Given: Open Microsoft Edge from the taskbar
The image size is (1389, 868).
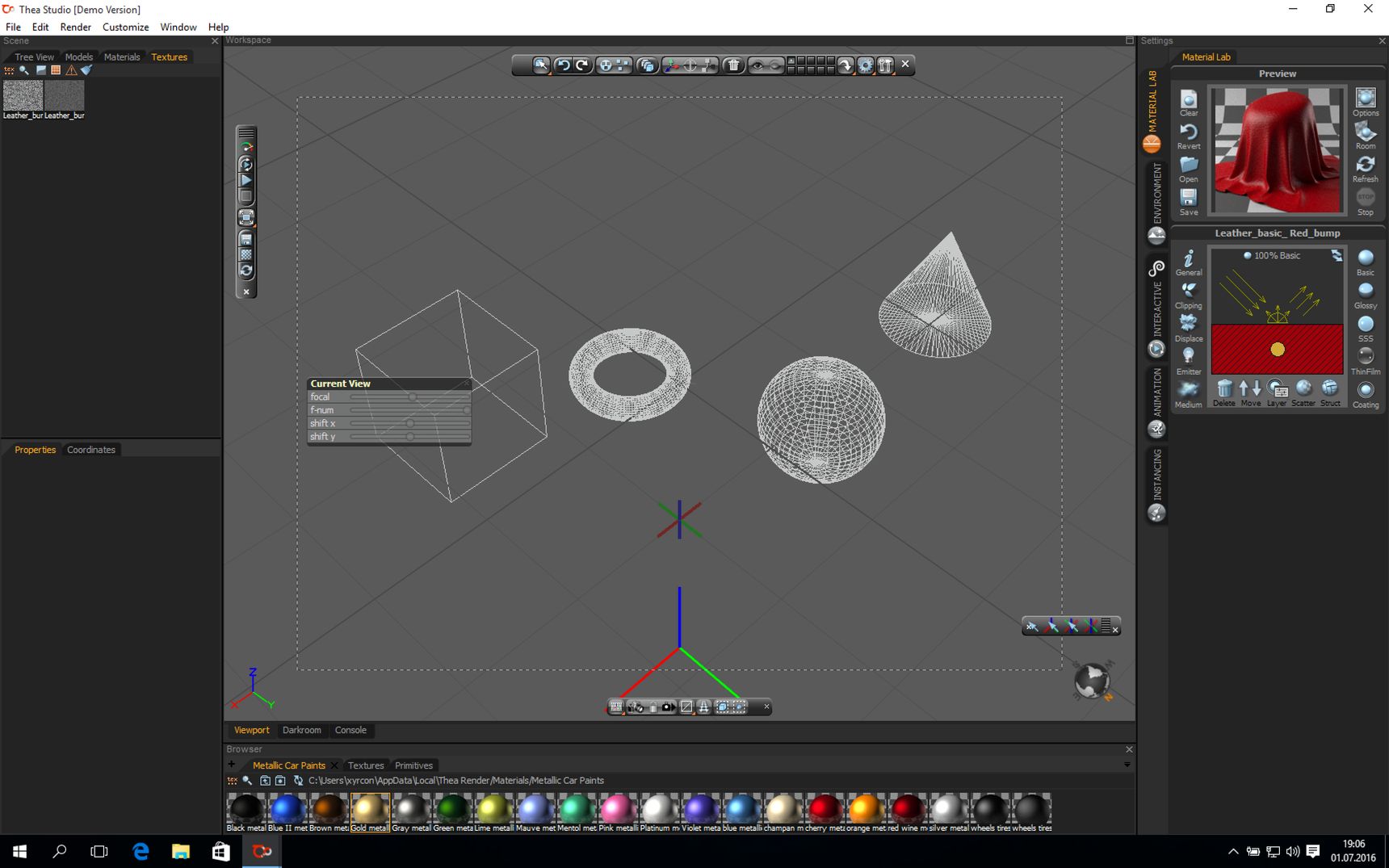Looking at the screenshot, I should (x=141, y=851).
